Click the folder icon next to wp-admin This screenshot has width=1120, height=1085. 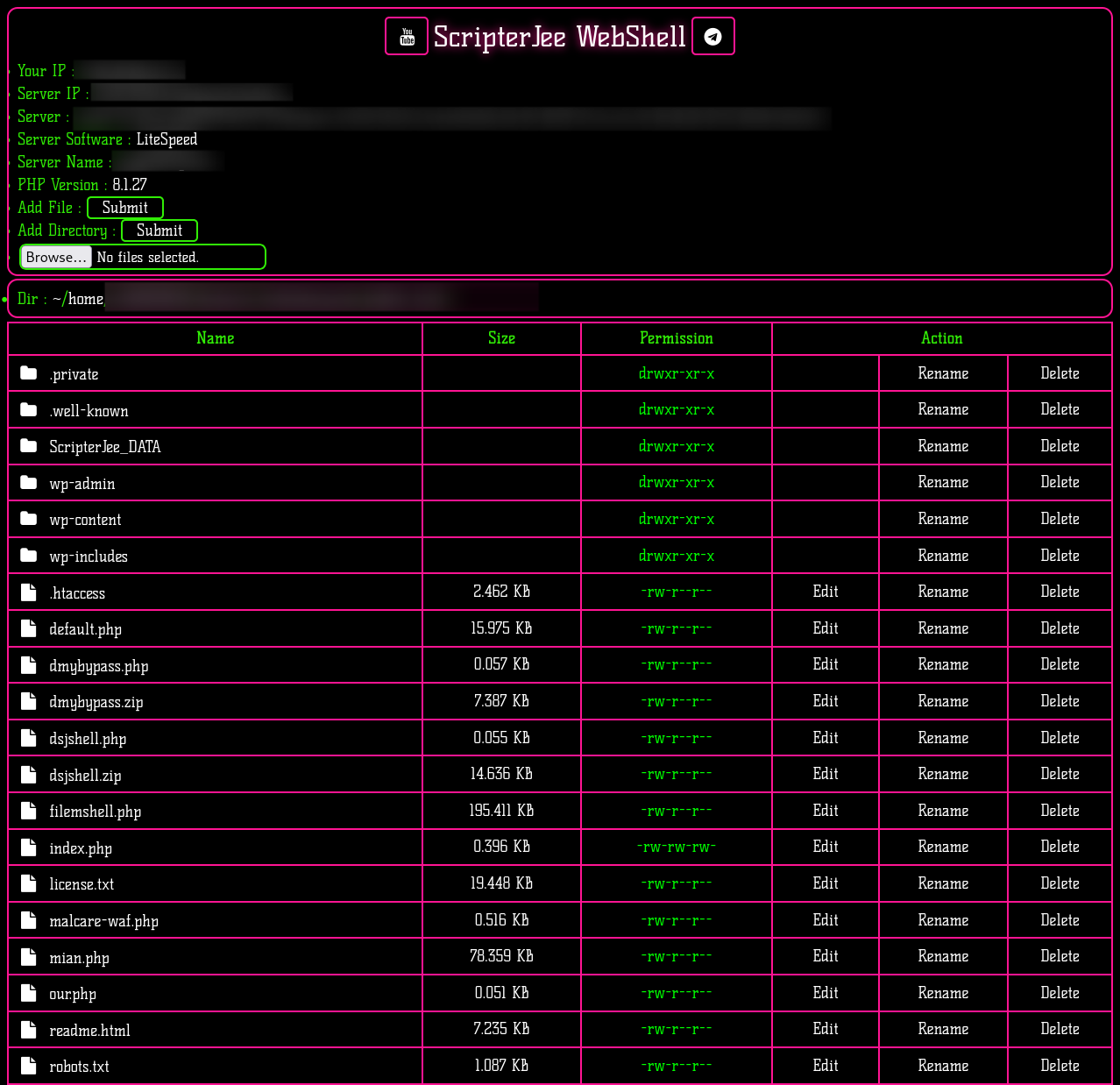(29, 483)
